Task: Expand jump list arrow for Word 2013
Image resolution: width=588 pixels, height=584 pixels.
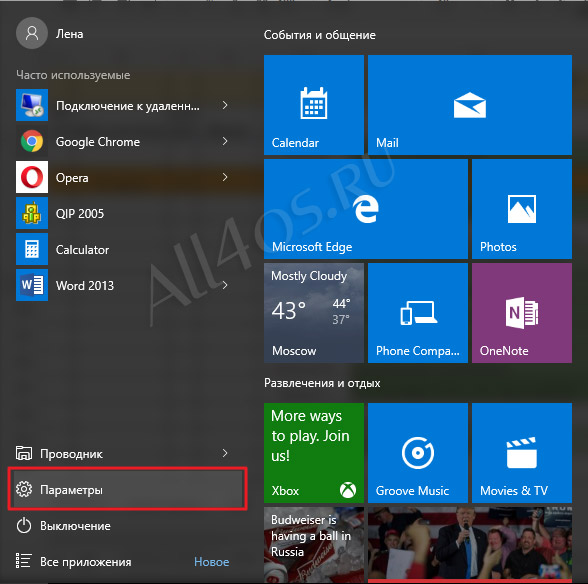Action: point(225,285)
